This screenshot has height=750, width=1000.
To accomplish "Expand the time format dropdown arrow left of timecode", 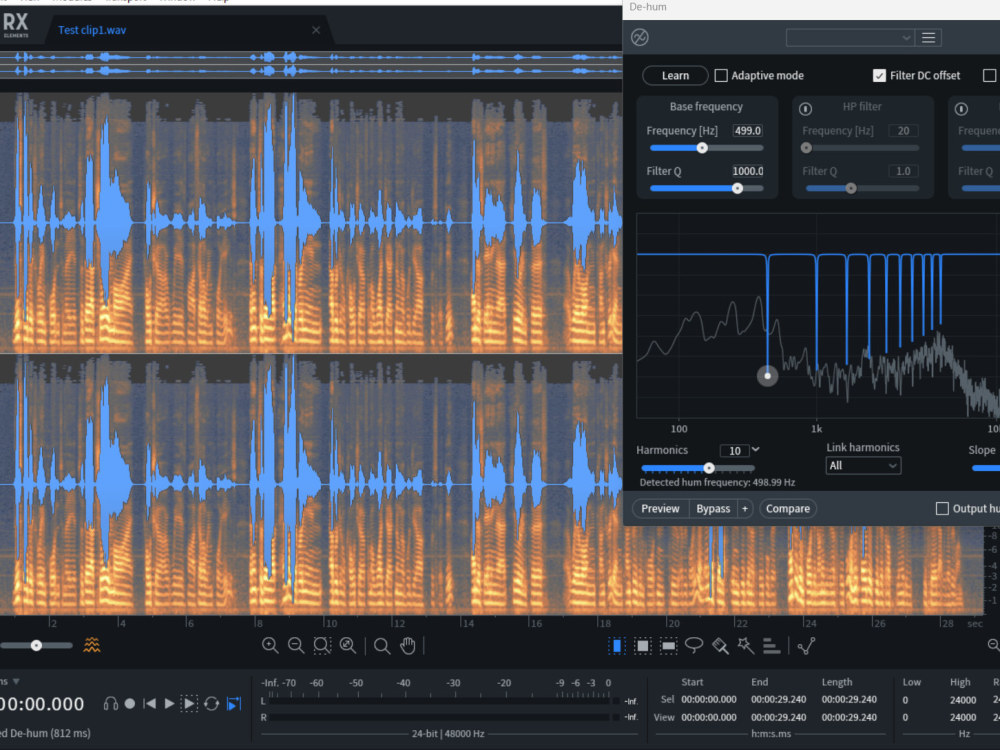I will click(16, 681).
